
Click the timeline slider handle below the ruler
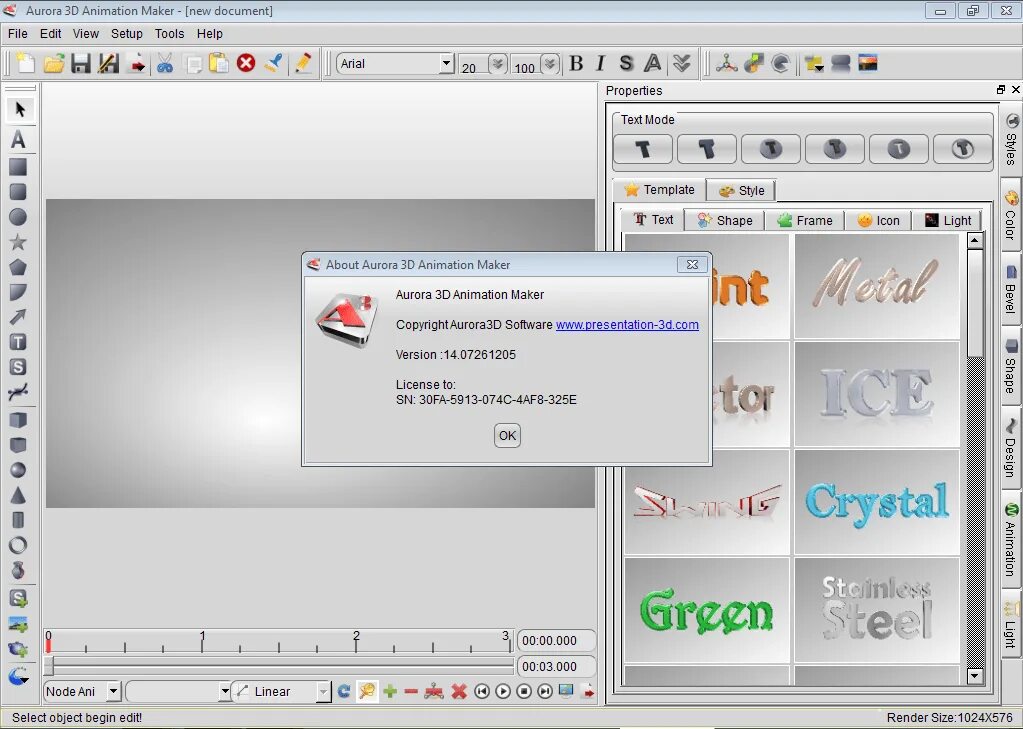click(x=49, y=666)
